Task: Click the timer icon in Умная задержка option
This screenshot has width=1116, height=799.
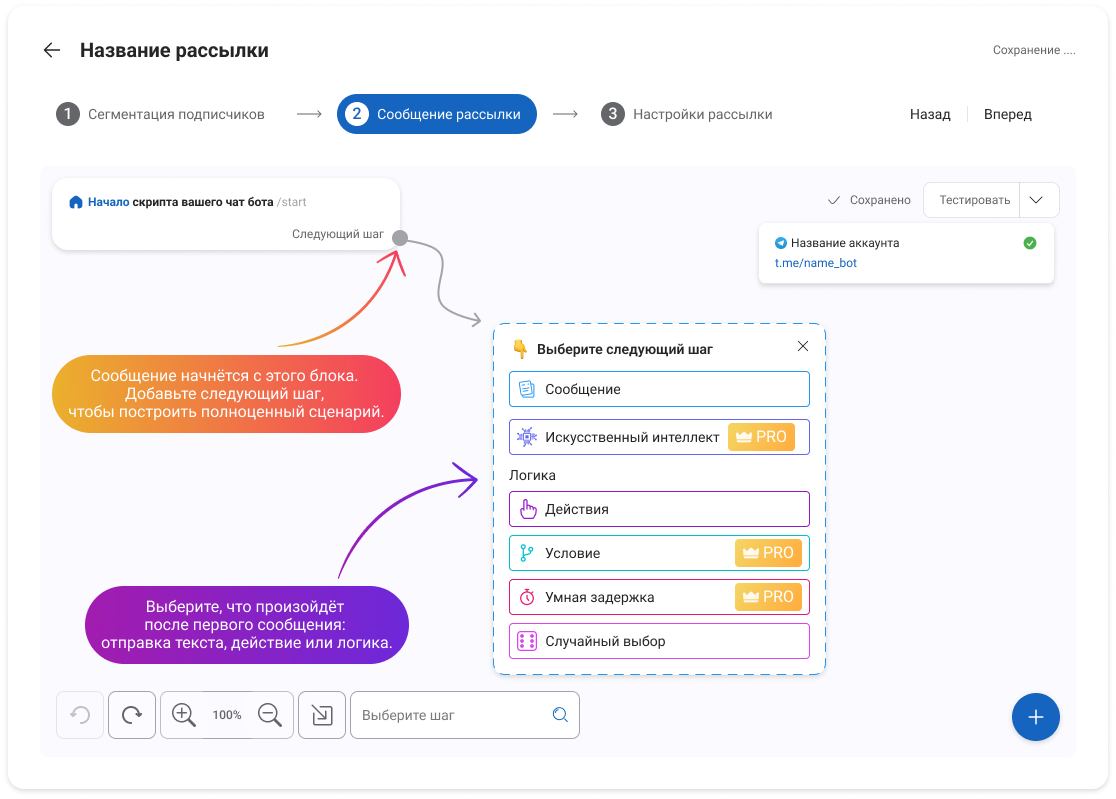Action: (527, 597)
